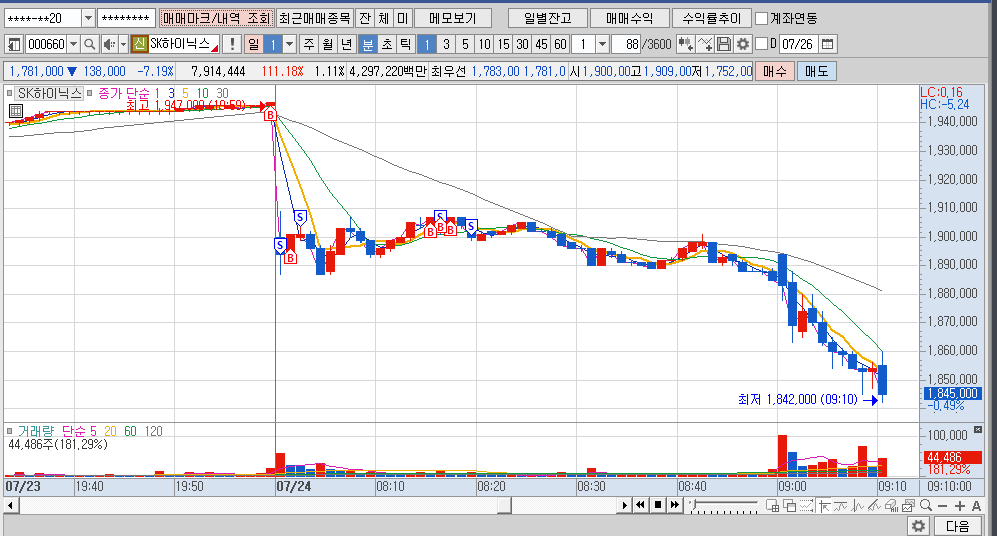997x536 pixels.
Task: Toggle the D checkbox before date field
Action: pos(761,44)
